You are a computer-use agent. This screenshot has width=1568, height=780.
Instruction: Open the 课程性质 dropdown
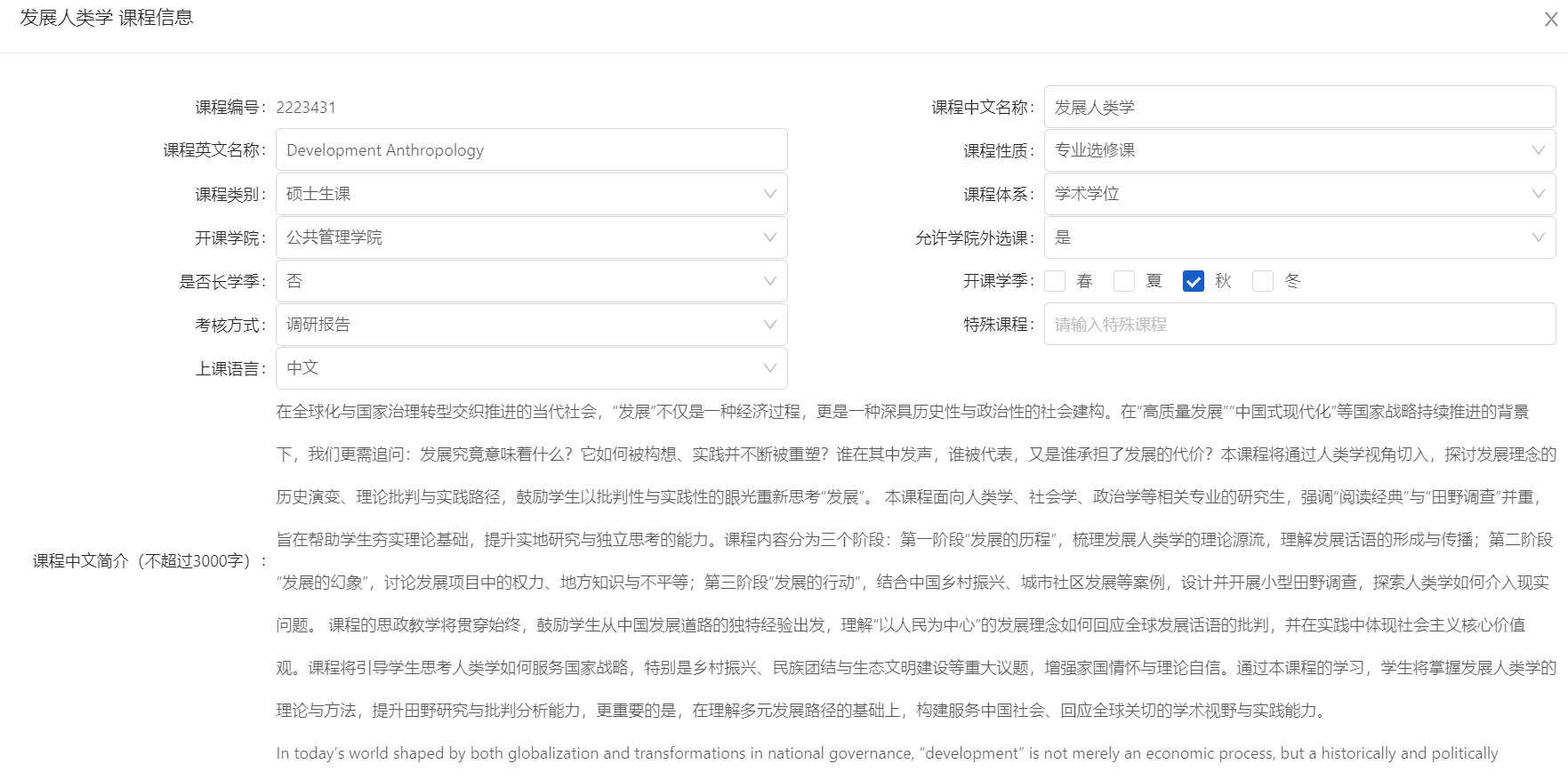1299,150
